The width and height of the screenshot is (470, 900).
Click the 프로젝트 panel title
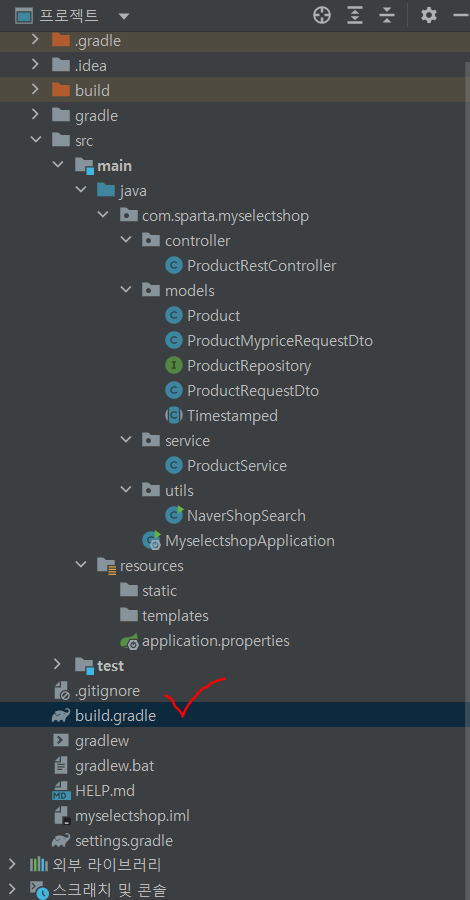[69, 15]
